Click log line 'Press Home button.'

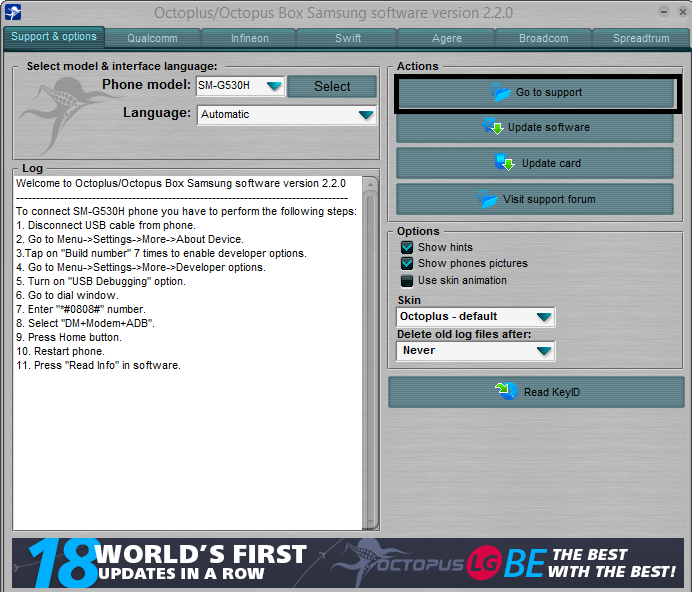69,337
